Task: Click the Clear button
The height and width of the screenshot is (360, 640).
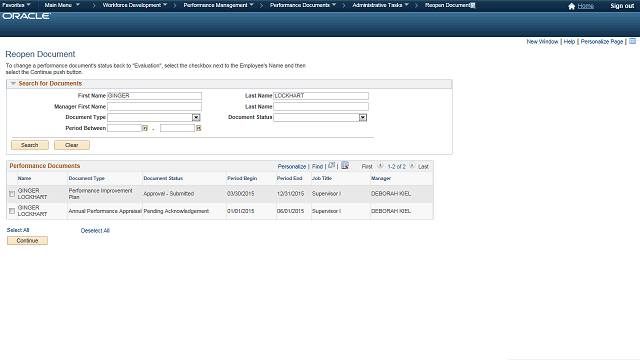Action: (x=72, y=145)
